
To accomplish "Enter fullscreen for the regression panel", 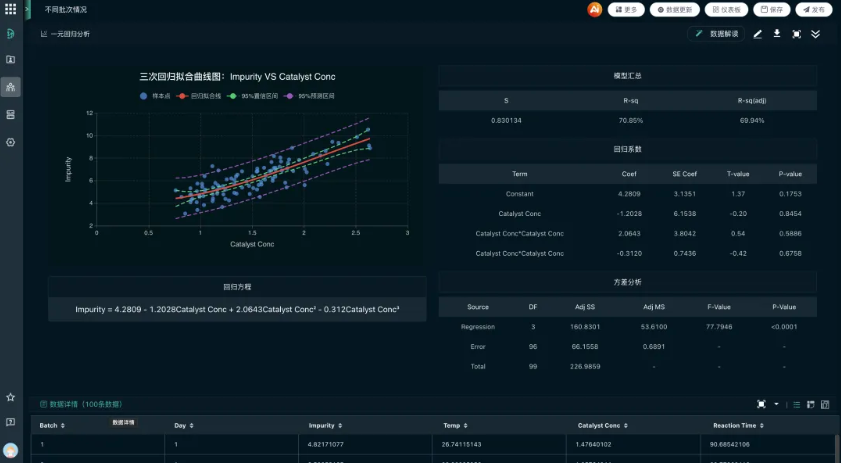I will (x=797, y=34).
